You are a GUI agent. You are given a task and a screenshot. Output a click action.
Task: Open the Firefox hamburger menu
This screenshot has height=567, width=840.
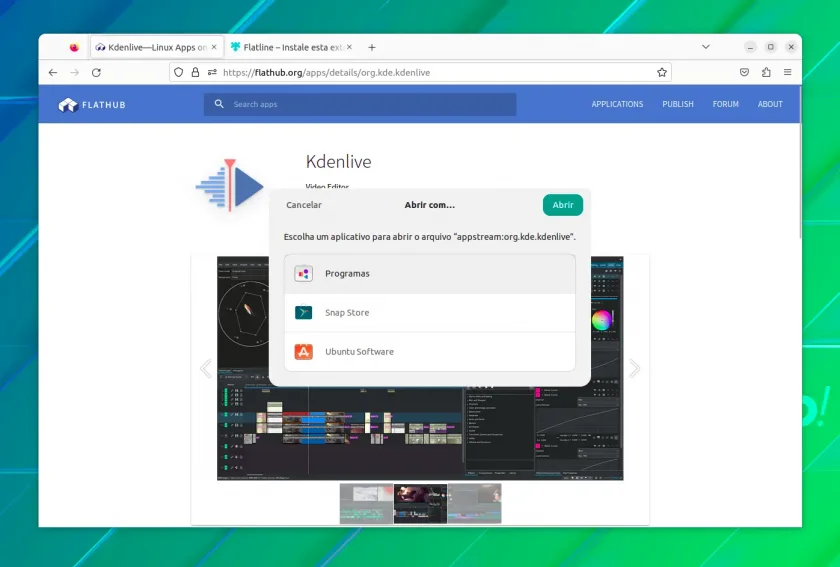click(x=788, y=72)
